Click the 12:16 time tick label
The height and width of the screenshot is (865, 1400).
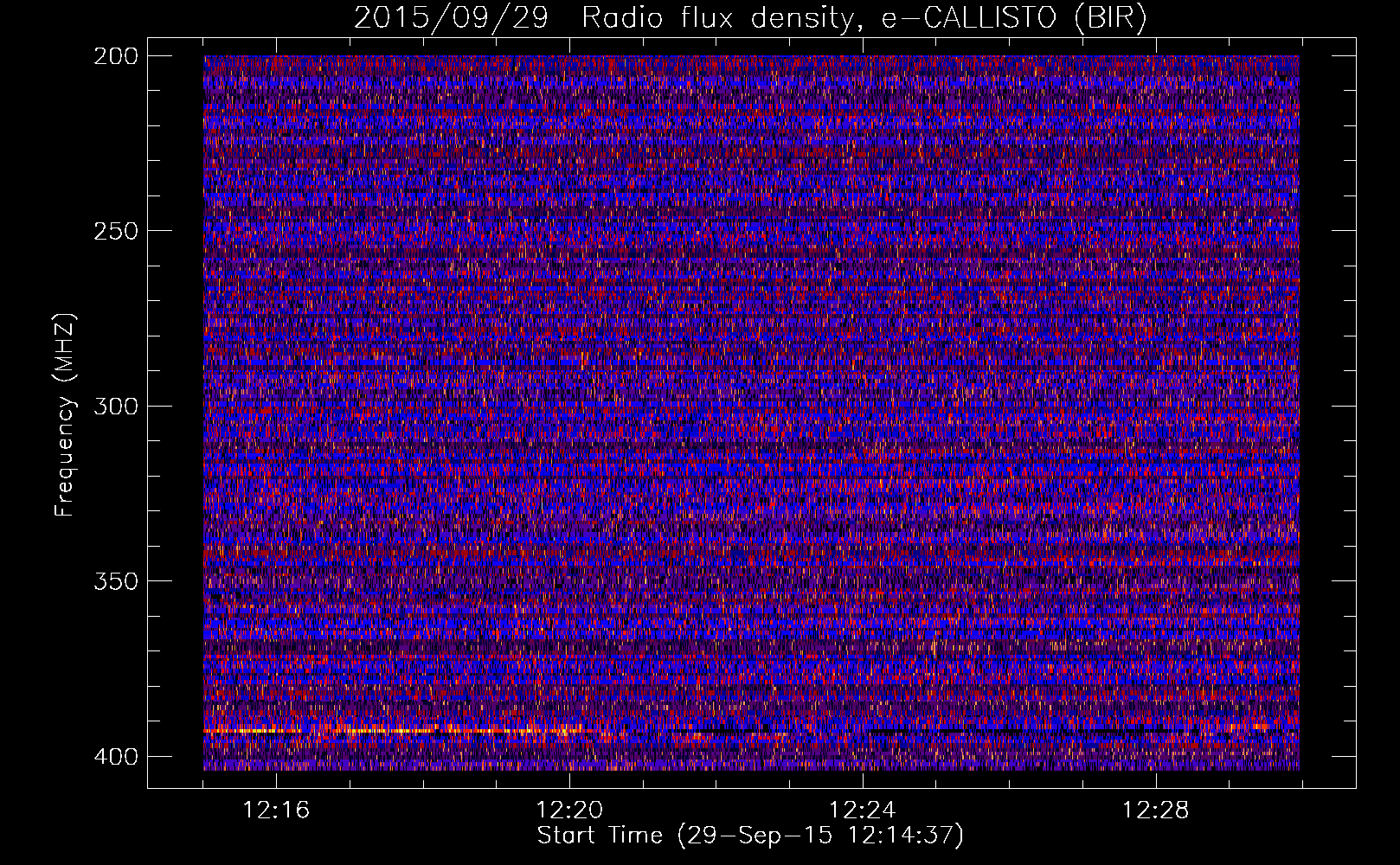(x=276, y=810)
